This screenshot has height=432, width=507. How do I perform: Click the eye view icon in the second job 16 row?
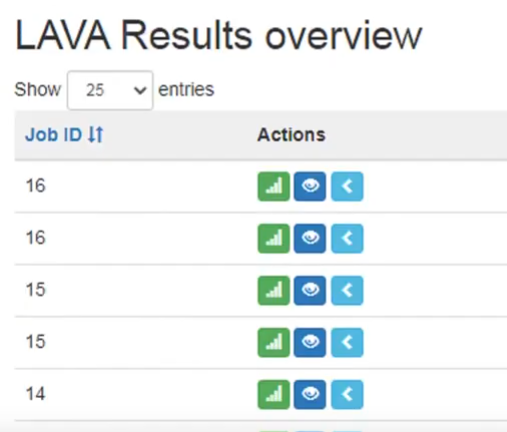point(310,238)
